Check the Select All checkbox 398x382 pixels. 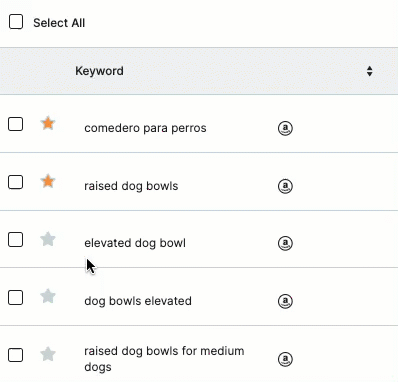[x=16, y=22]
